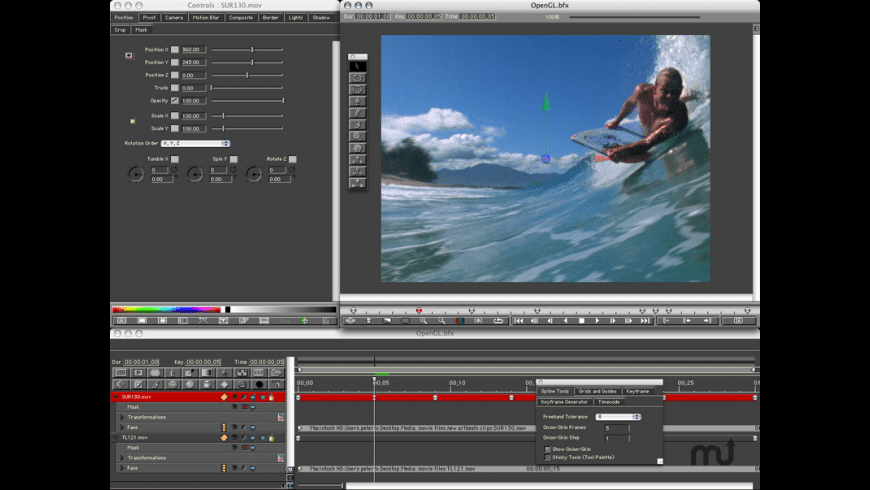
Task: Collapse the TL121.mov track
Action: point(115,438)
